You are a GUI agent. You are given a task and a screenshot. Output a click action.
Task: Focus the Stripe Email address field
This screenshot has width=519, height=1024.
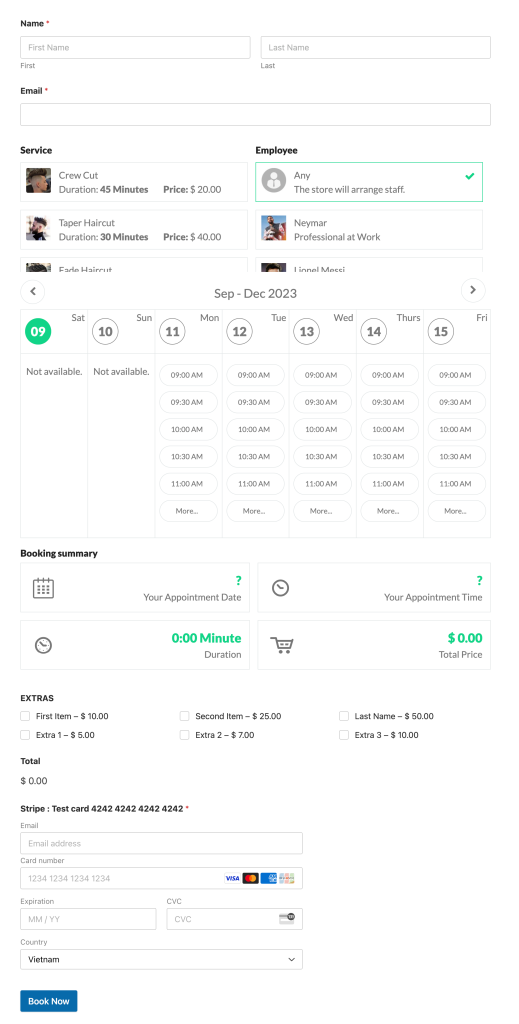pos(161,843)
